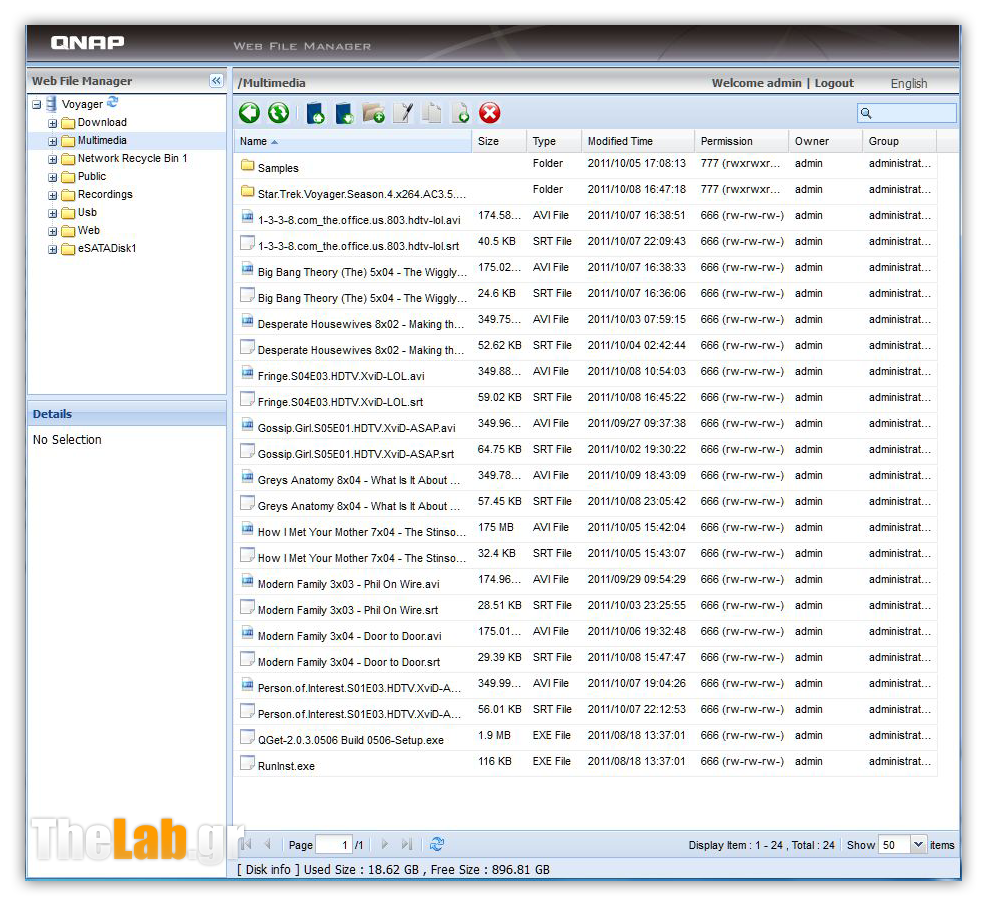This screenshot has width=987, height=906.
Task: Collapse the Voyager root tree node
Action: coord(37,105)
